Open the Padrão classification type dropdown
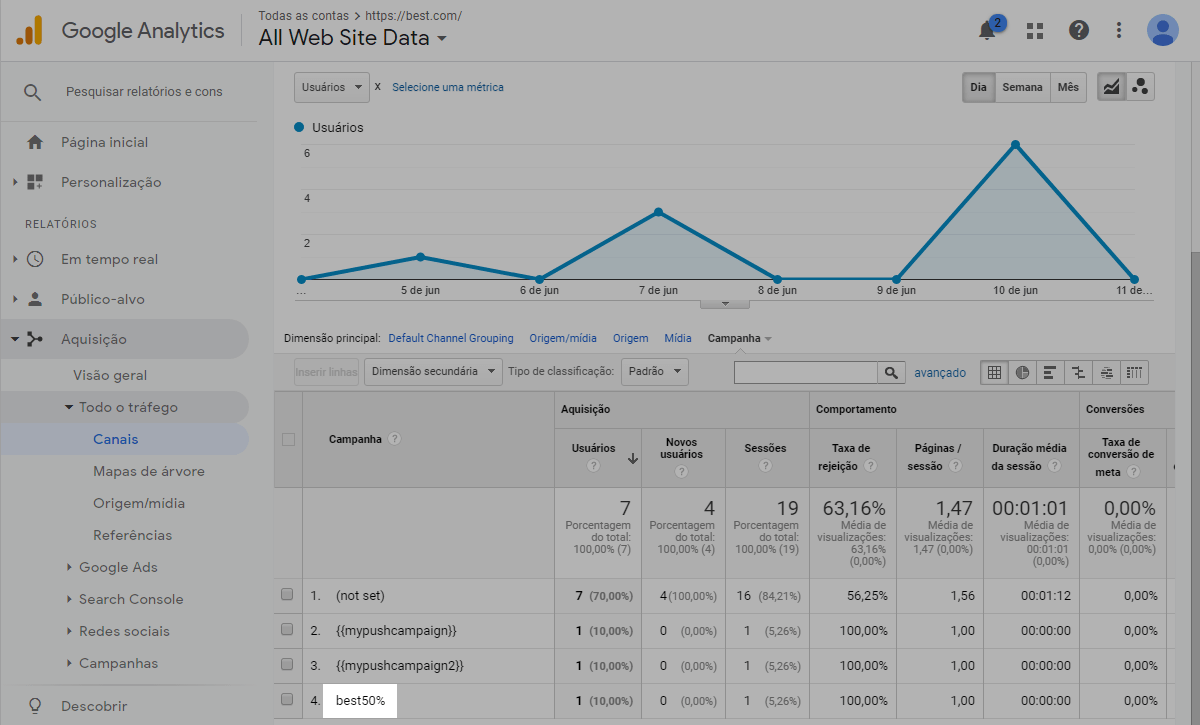1200x725 pixels. (655, 372)
